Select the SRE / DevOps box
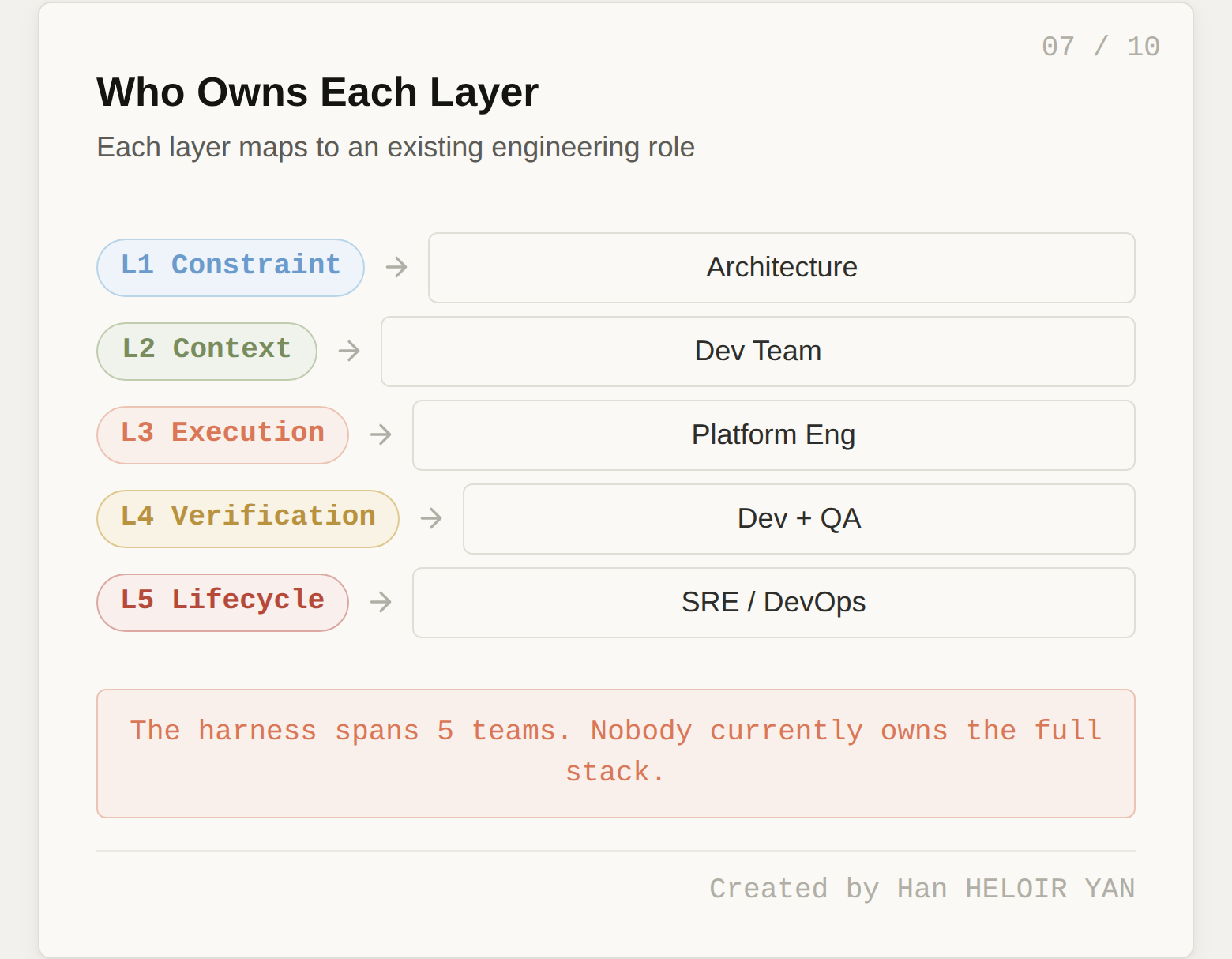The image size is (1232, 959). click(x=773, y=602)
